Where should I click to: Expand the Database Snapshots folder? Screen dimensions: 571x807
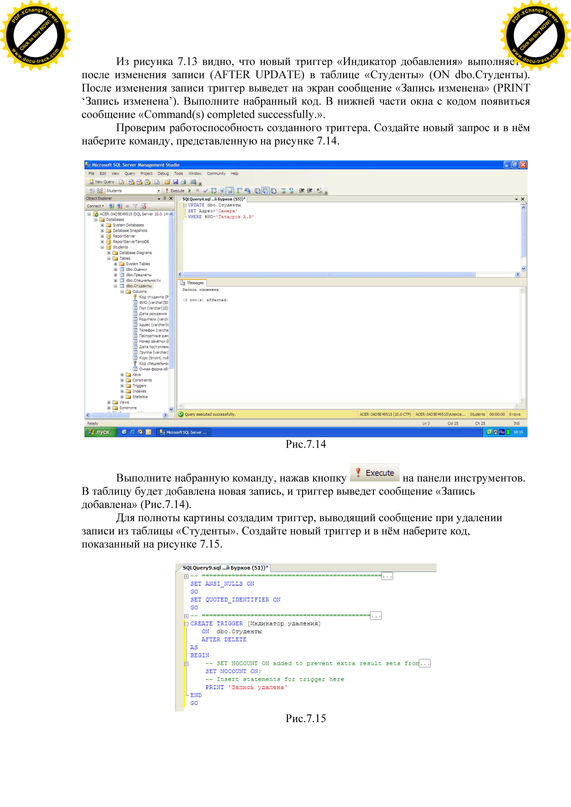(x=102, y=231)
